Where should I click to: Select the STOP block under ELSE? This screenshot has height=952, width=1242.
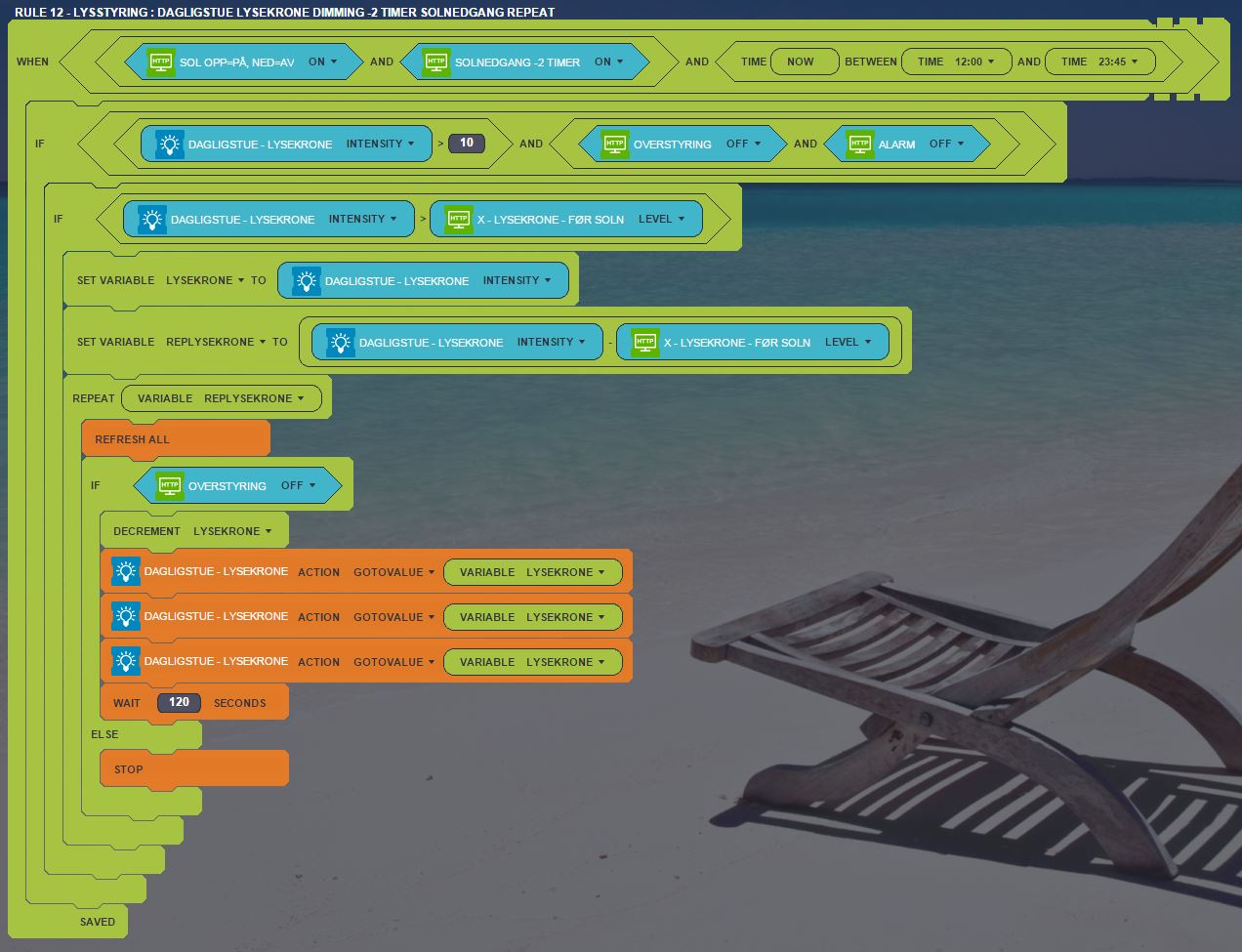(129, 769)
